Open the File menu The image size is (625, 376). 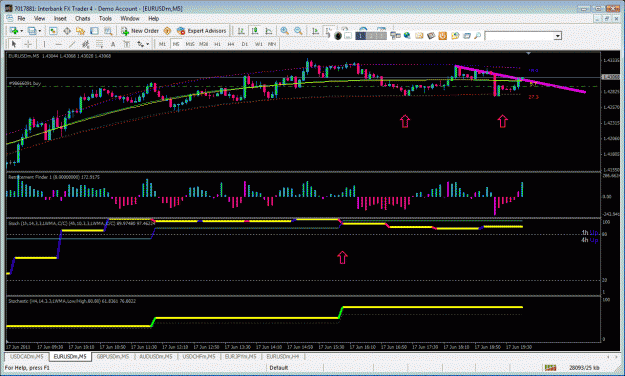[21, 18]
